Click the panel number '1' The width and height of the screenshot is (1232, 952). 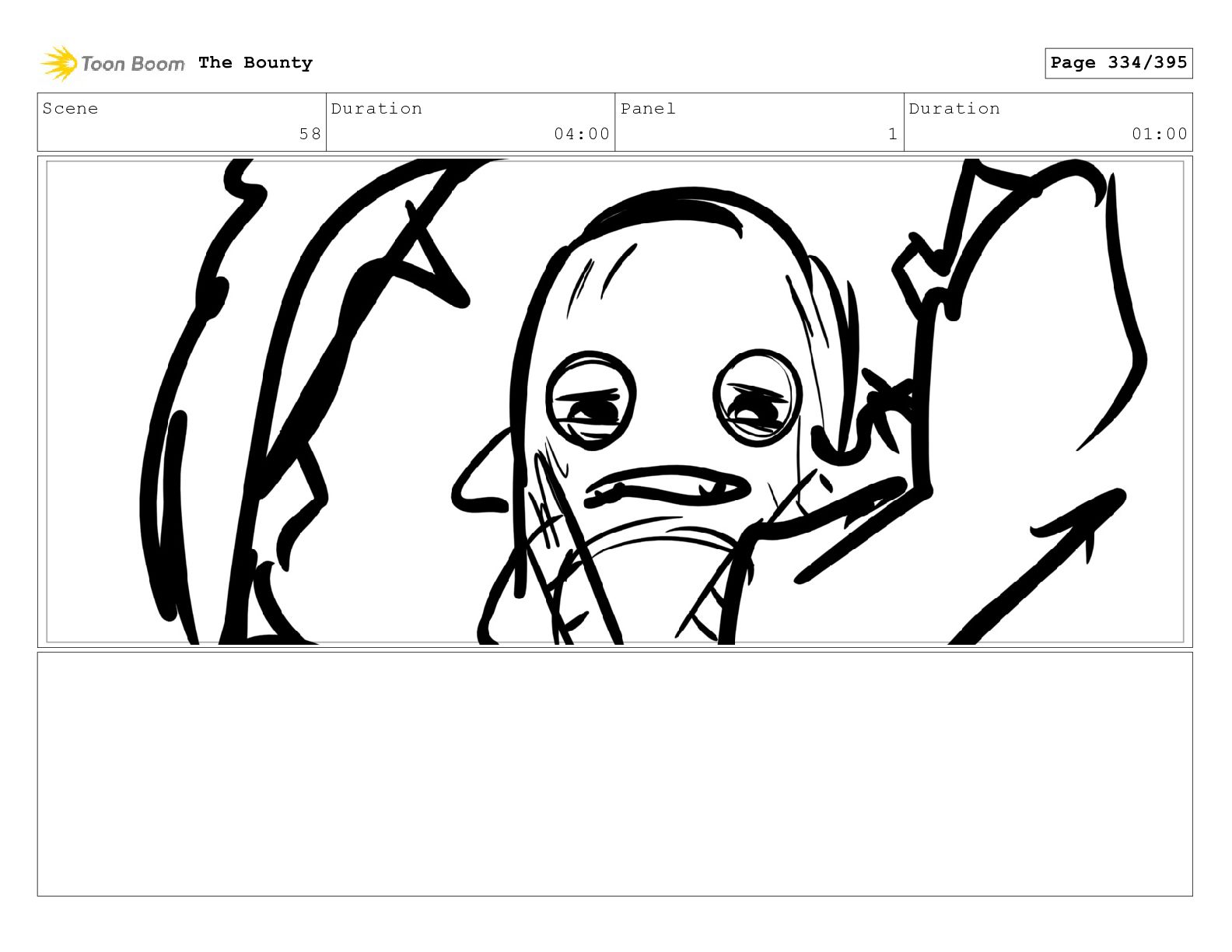tap(893, 134)
